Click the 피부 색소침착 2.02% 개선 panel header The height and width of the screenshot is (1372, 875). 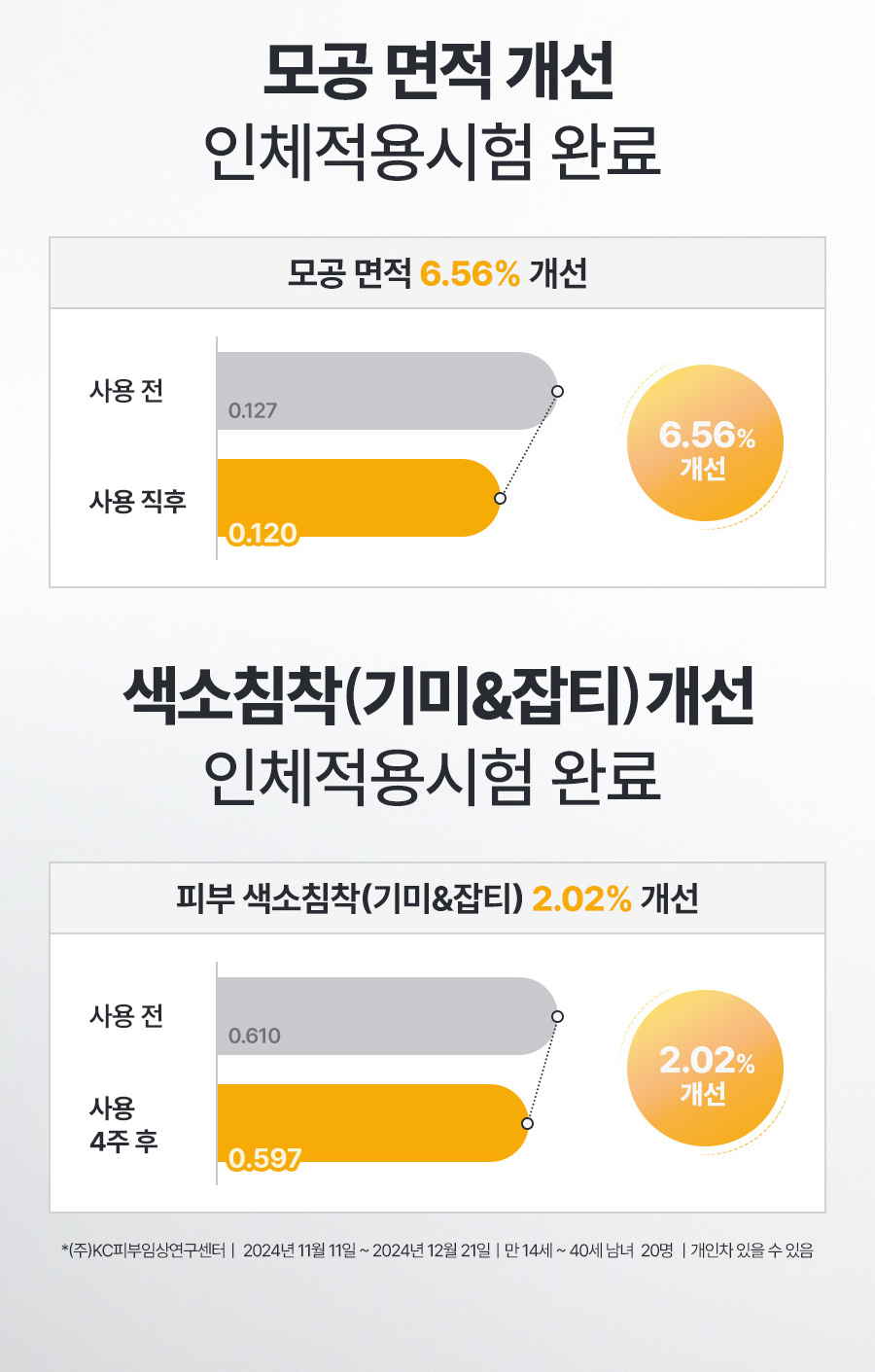437,898
